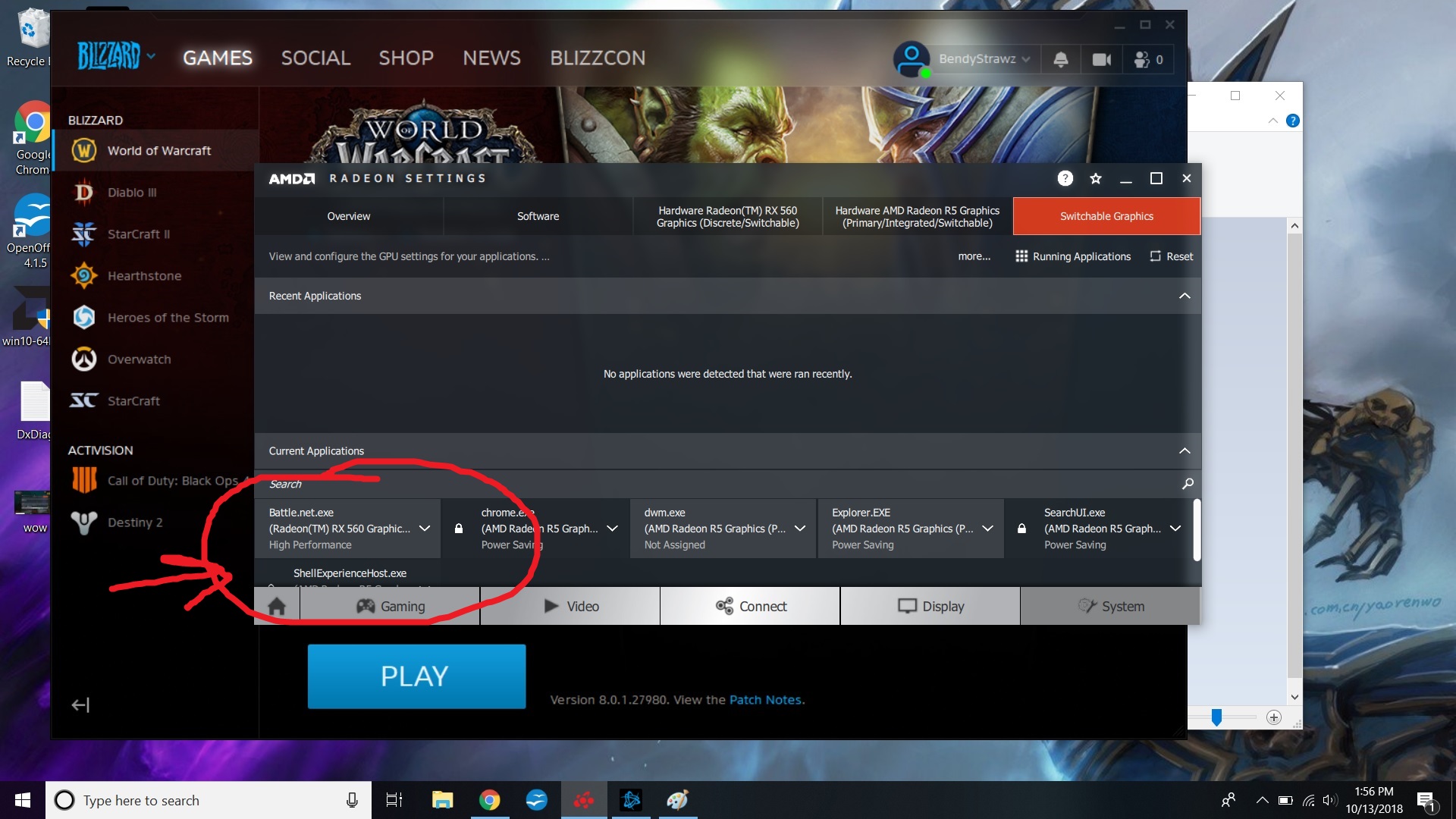Screen dimensions: 1456x819
Task: Click the search magnifier in Current Applications
Action: pos(1188,484)
